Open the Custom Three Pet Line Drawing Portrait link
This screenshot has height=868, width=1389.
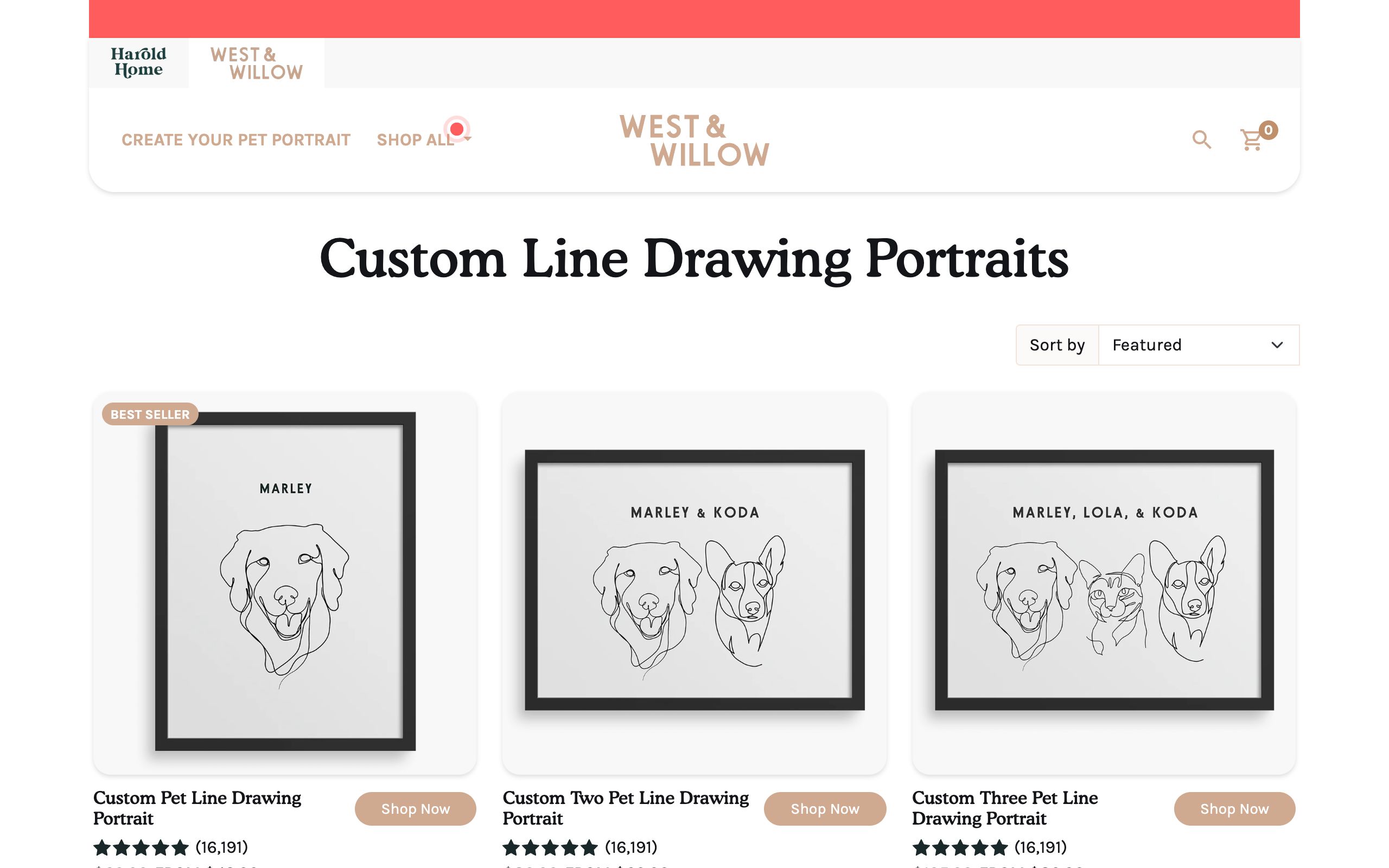coord(1004,808)
